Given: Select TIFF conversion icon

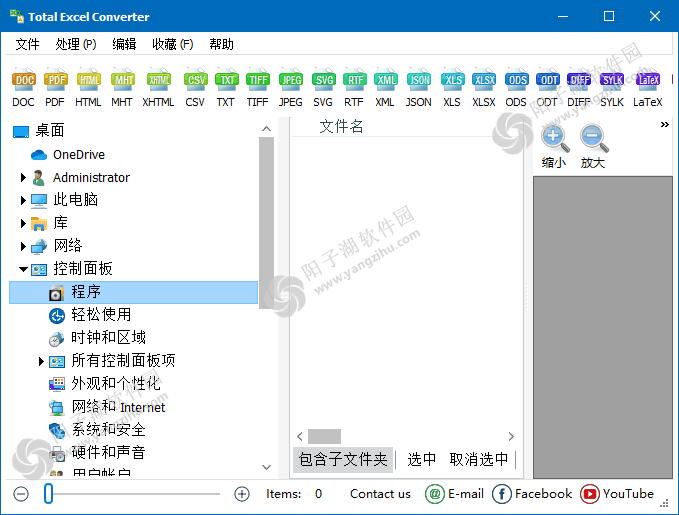Looking at the screenshot, I should click(x=258, y=80).
